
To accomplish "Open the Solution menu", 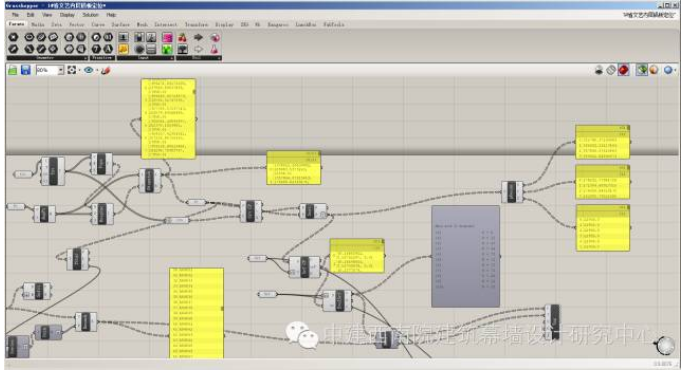I will point(90,15).
